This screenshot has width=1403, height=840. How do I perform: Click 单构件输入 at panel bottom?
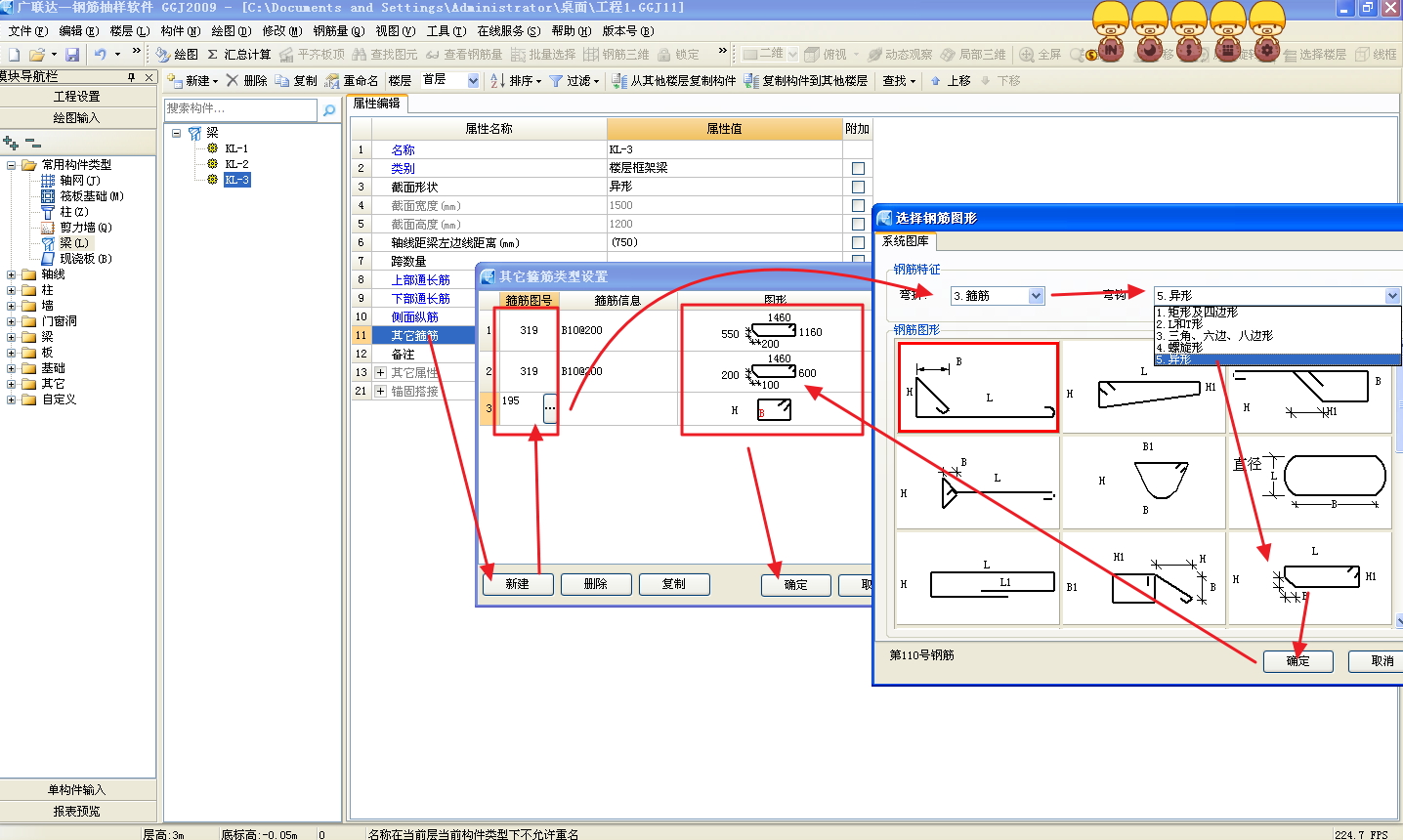click(77, 790)
